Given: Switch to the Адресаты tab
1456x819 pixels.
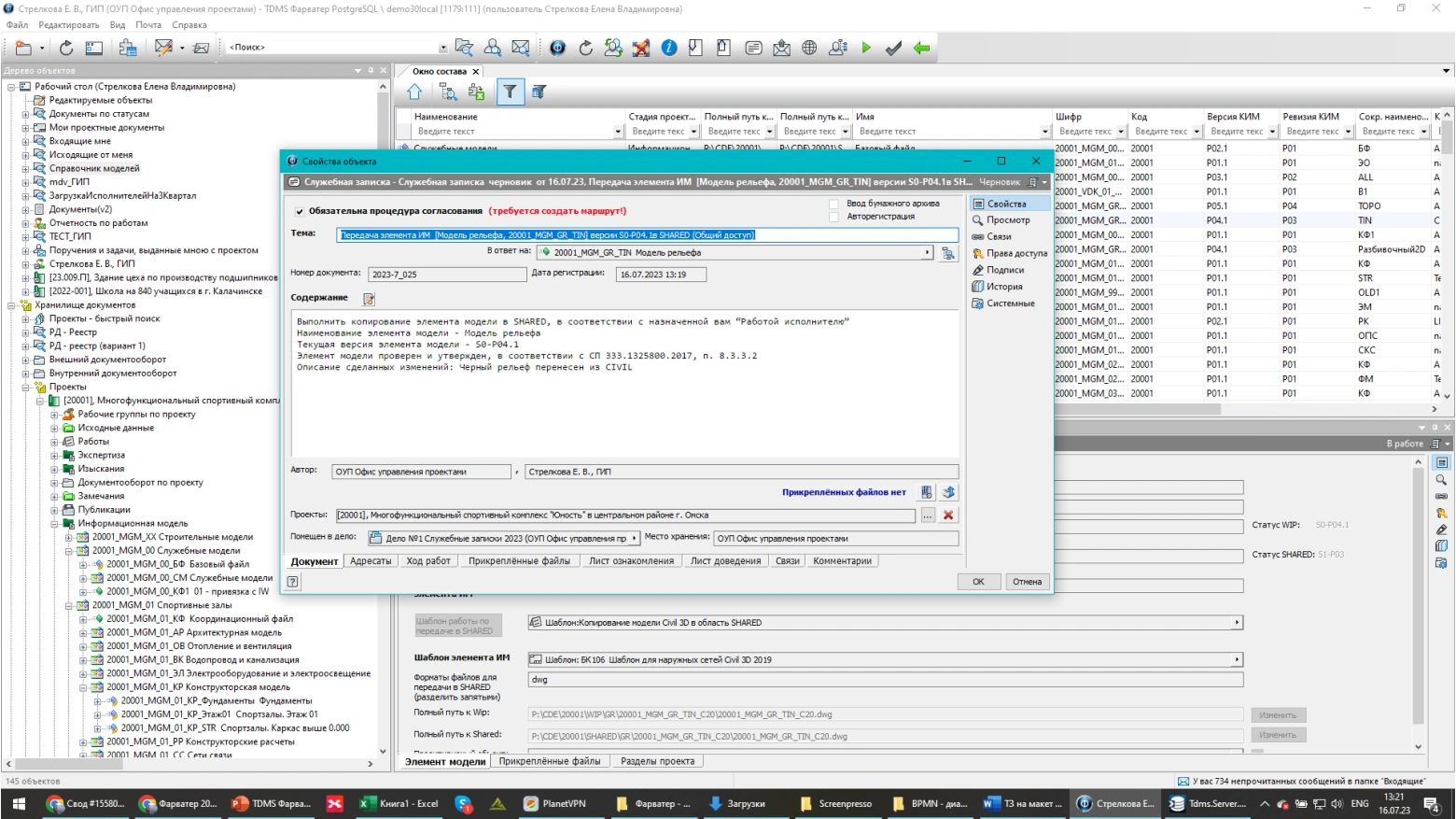Looking at the screenshot, I should pyautogui.click(x=371, y=561).
